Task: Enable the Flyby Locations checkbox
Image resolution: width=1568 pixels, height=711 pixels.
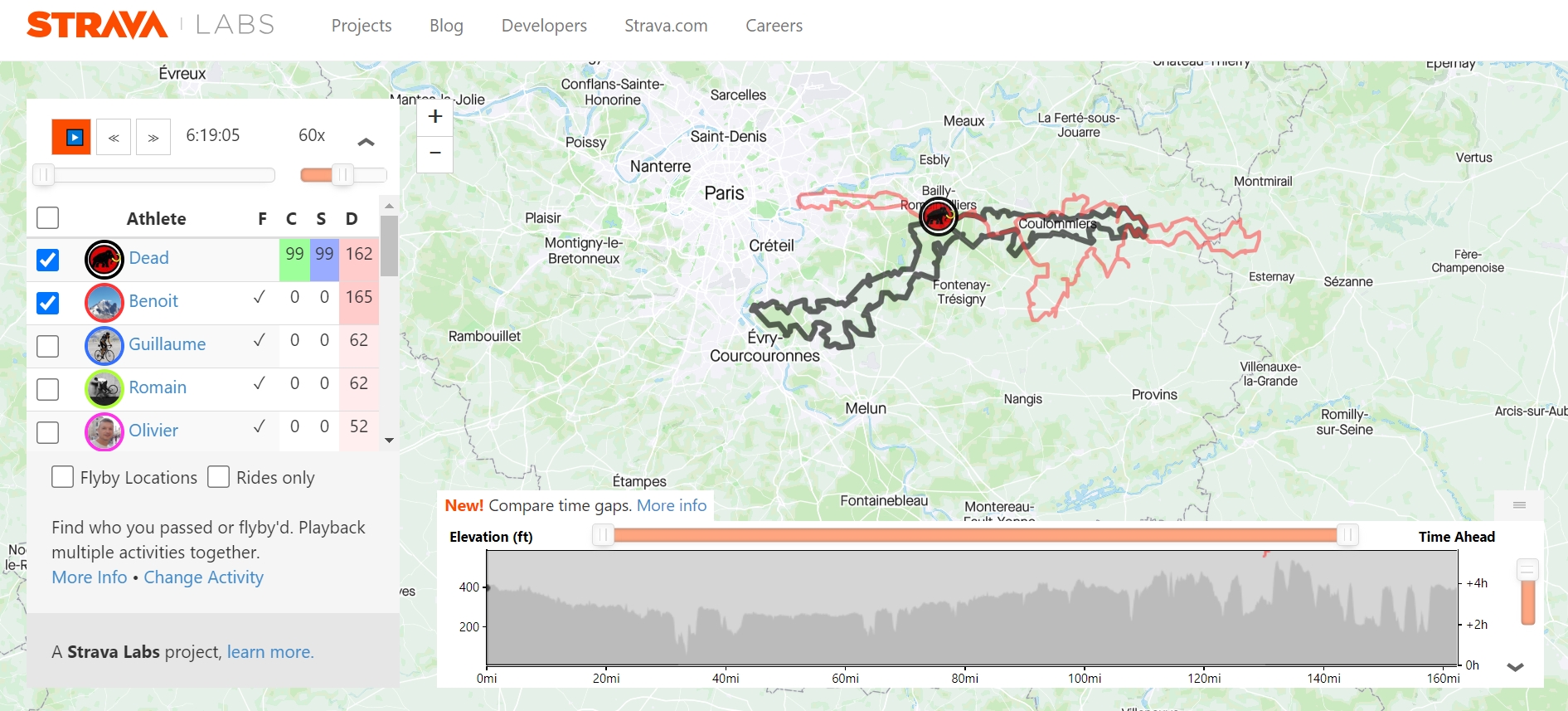Action: [x=62, y=477]
